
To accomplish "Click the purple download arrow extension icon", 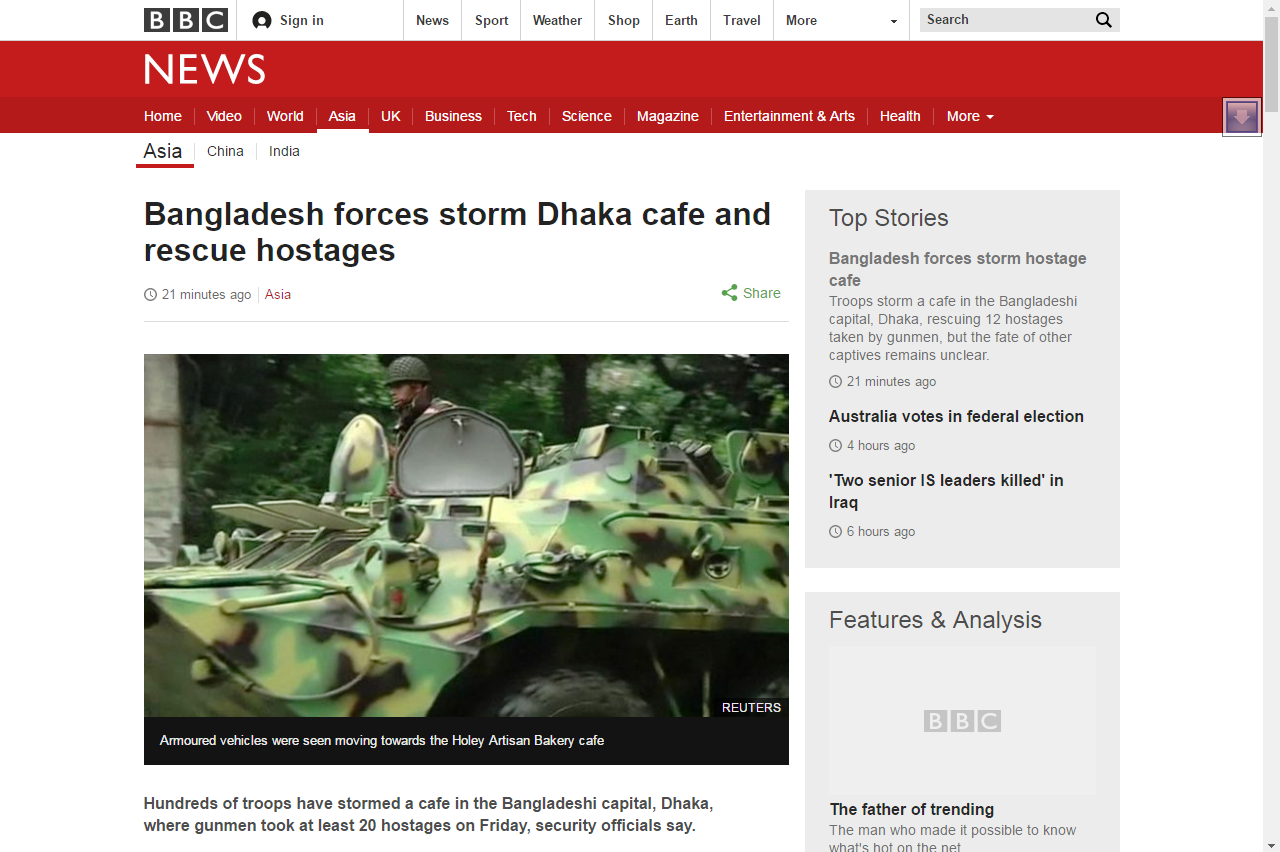I will [1241, 117].
